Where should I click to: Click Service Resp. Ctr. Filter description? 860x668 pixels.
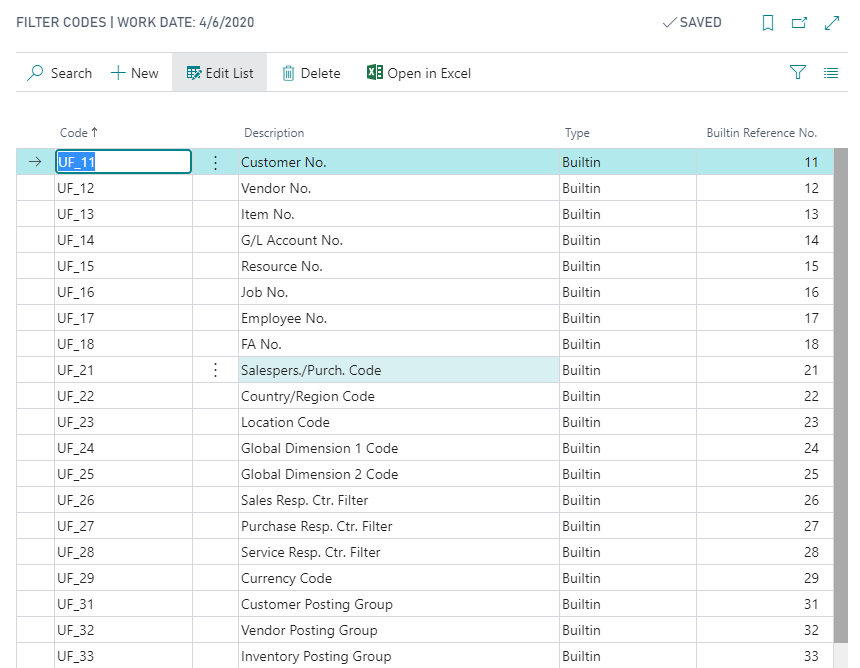pyautogui.click(x=399, y=552)
